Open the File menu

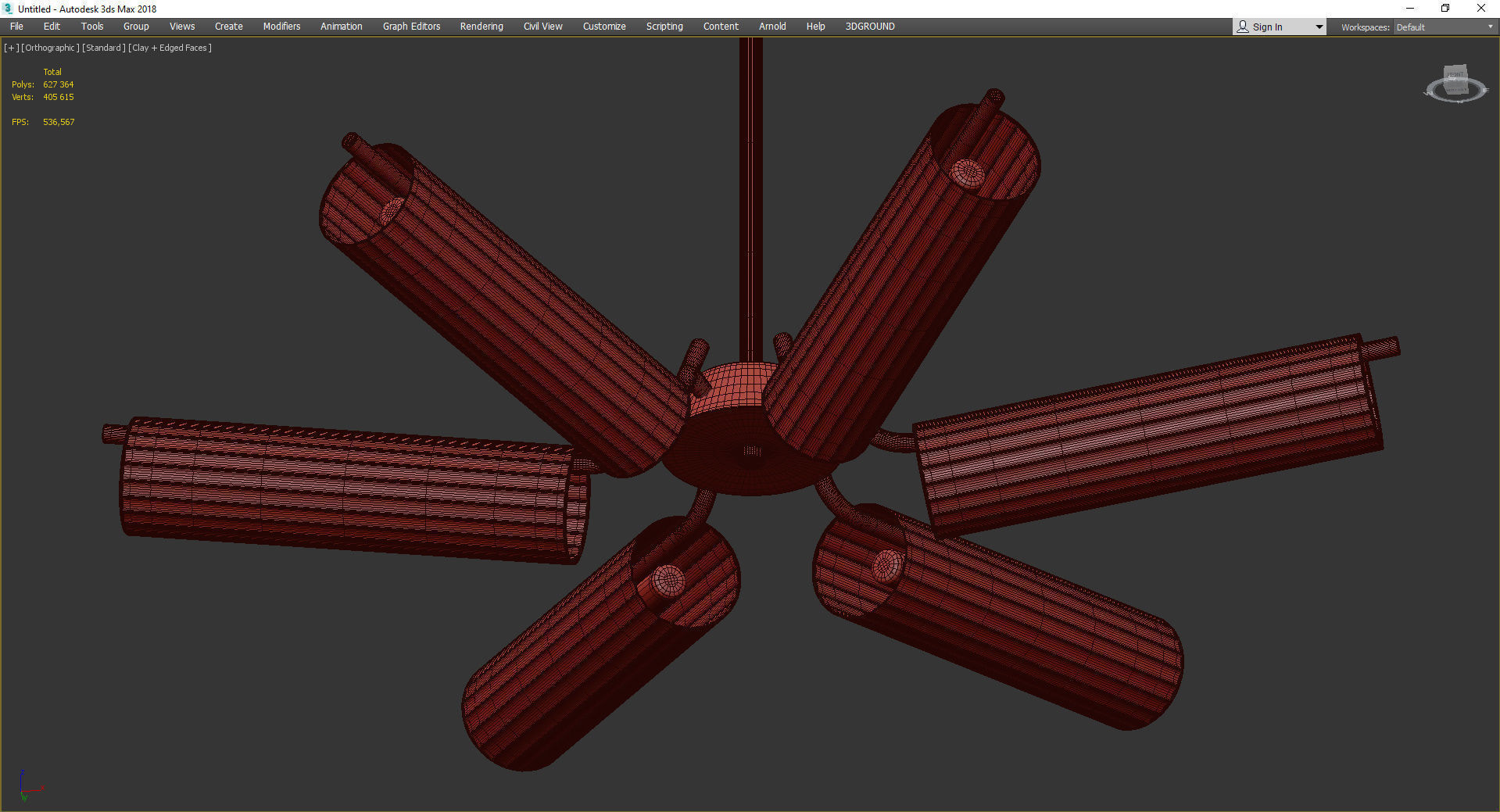[x=16, y=27]
